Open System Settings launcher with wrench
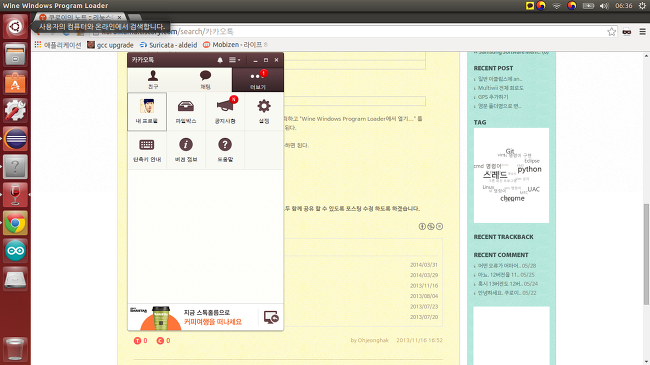 click(x=15, y=110)
